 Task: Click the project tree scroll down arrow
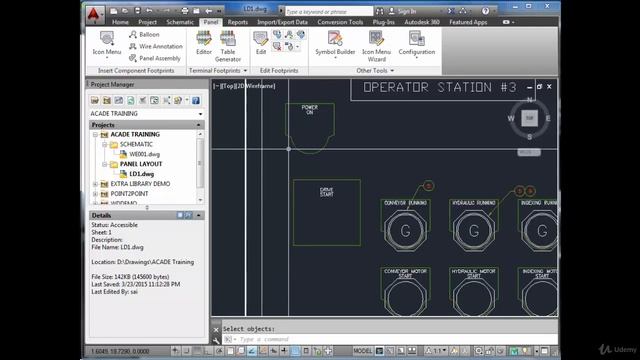pos(200,200)
